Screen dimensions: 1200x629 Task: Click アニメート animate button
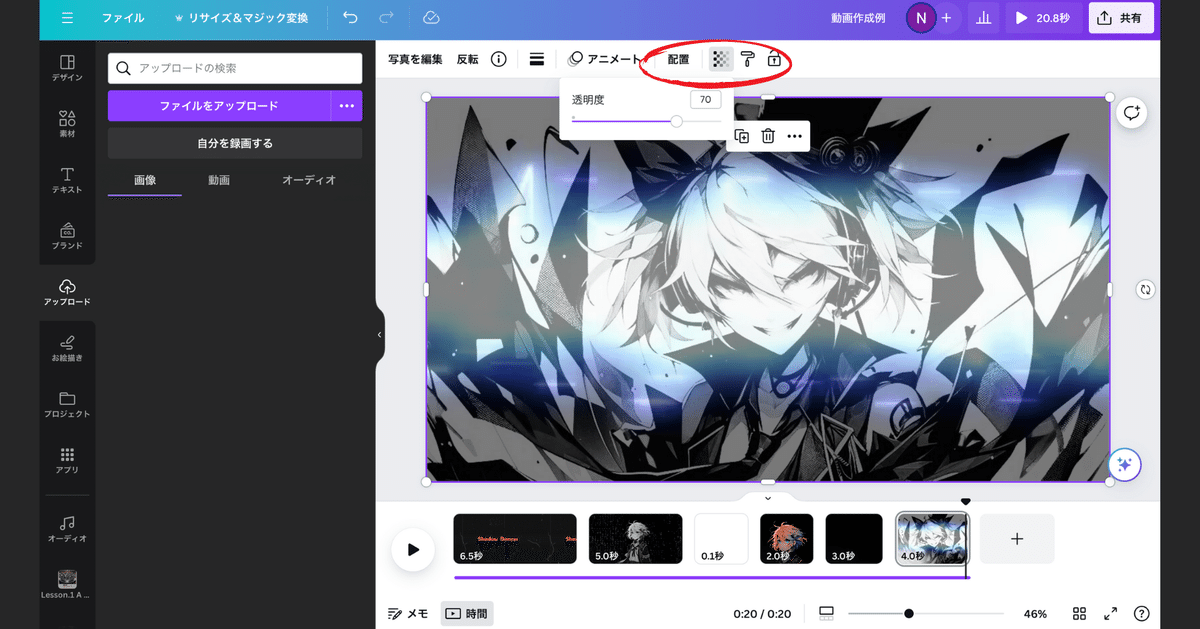pyautogui.click(x=605, y=59)
